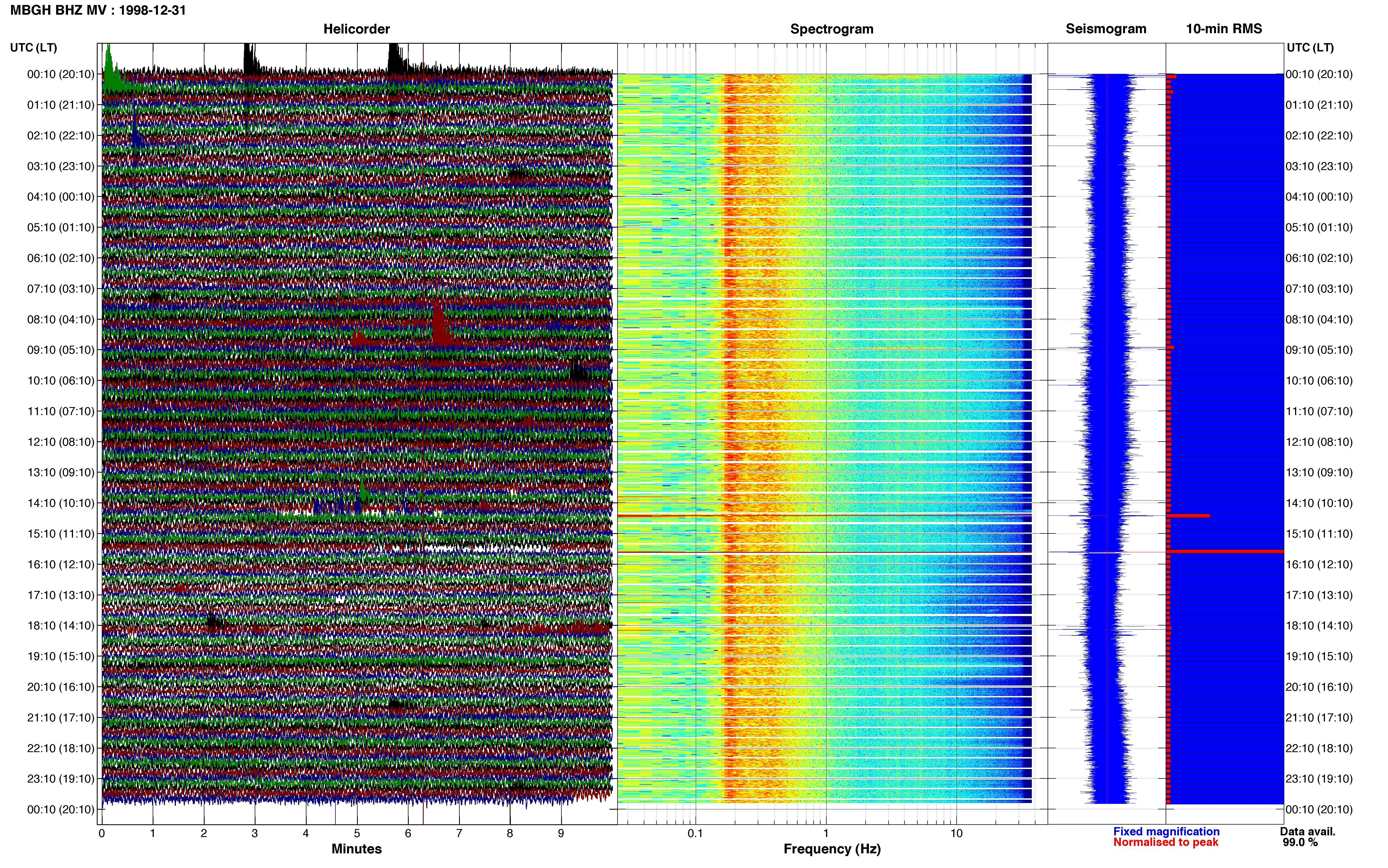Click the 99.0 % data availability value
The width and height of the screenshot is (1388, 868).
coord(1300,842)
